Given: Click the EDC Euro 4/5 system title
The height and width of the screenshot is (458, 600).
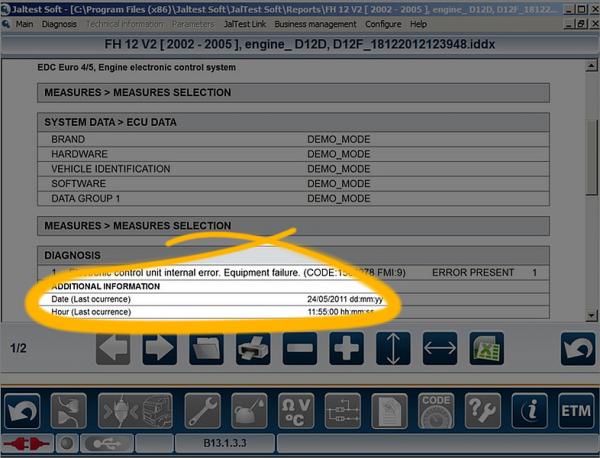Looking at the screenshot, I should coord(137,68).
